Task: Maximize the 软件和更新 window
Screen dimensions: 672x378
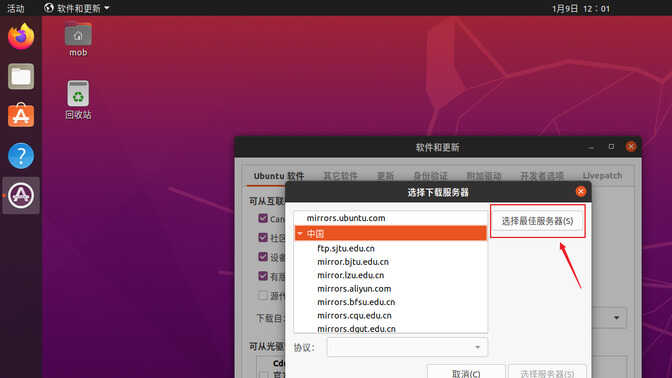Action: (611, 147)
